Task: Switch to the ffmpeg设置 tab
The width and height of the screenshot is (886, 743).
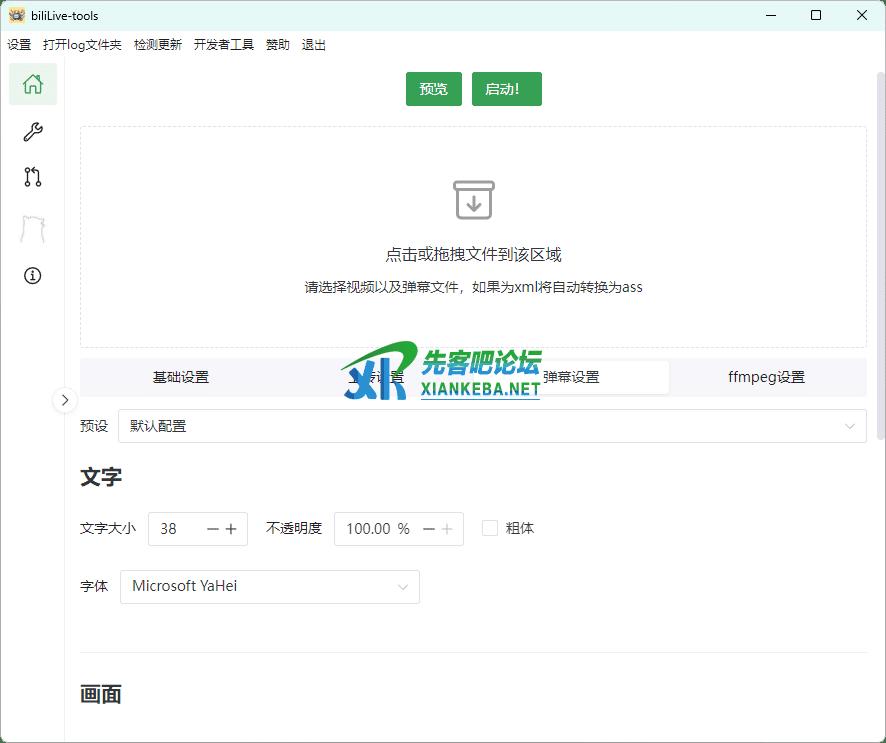Action: [766, 377]
